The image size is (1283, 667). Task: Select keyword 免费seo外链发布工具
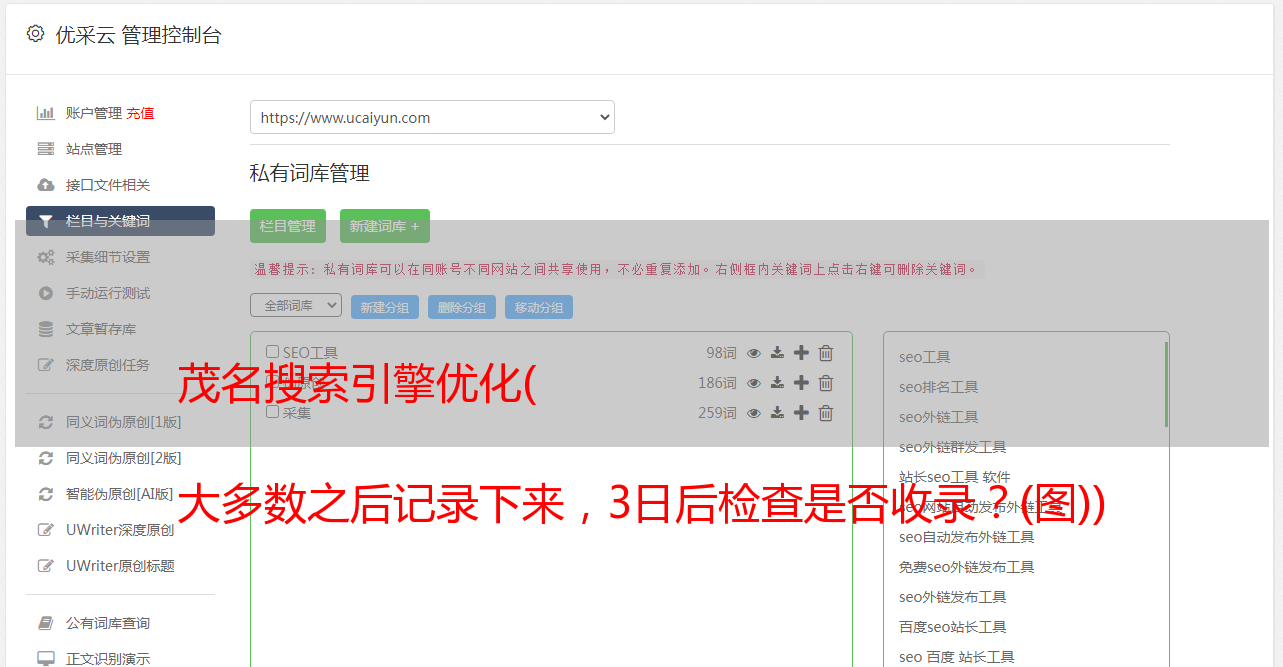[967, 567]
